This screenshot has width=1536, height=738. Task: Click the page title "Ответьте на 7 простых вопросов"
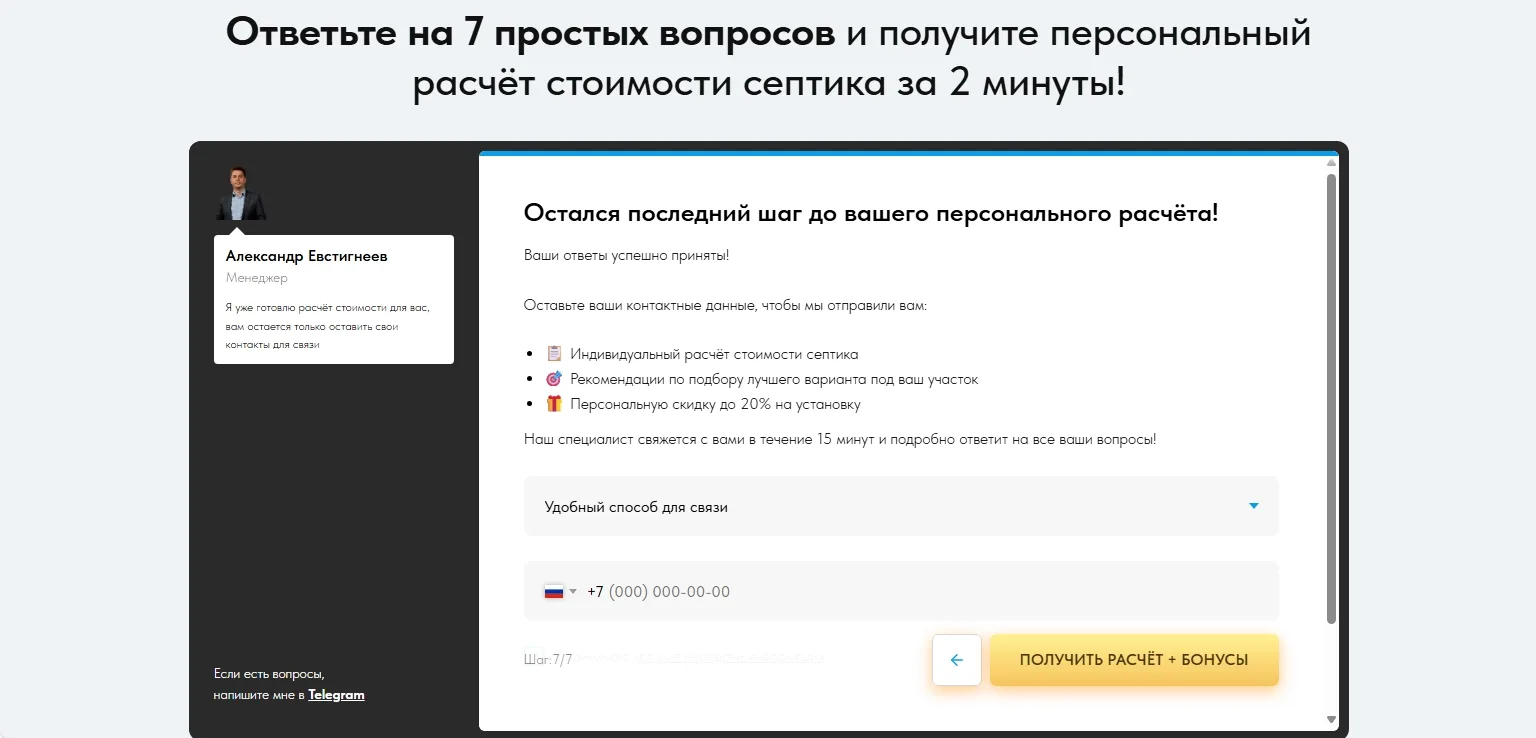(x=530, y=33)
